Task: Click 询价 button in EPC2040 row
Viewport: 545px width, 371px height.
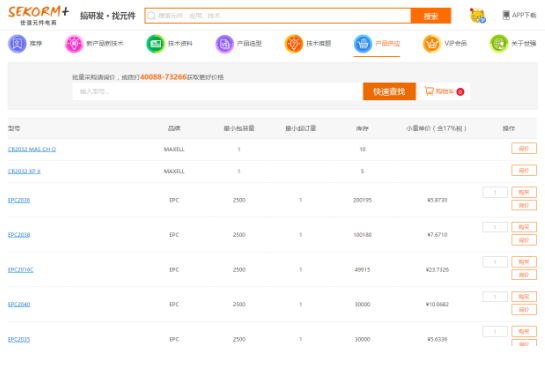Action: click(x=524, y=309)
